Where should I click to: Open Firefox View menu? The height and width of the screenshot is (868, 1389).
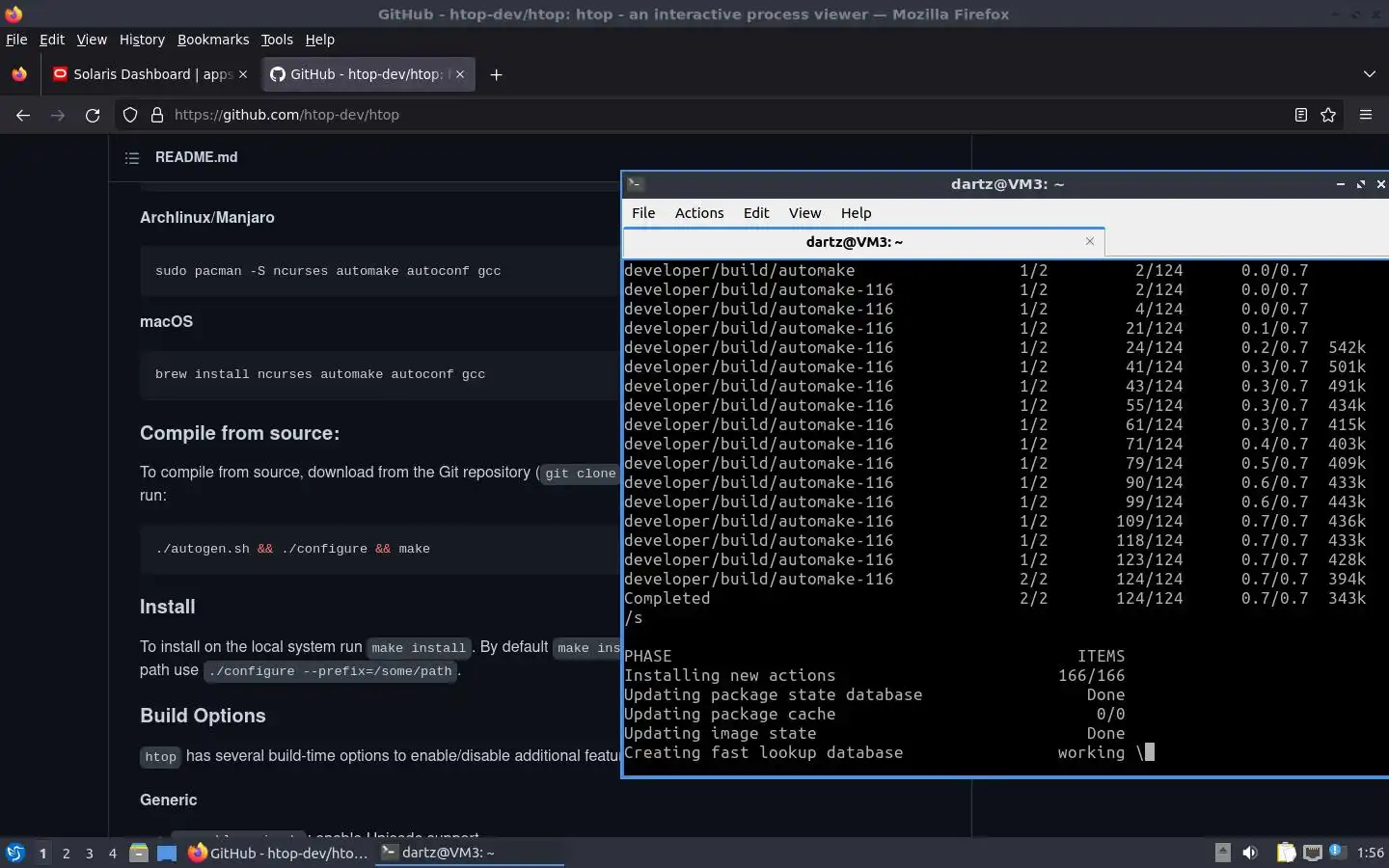(x=92, y=40)
